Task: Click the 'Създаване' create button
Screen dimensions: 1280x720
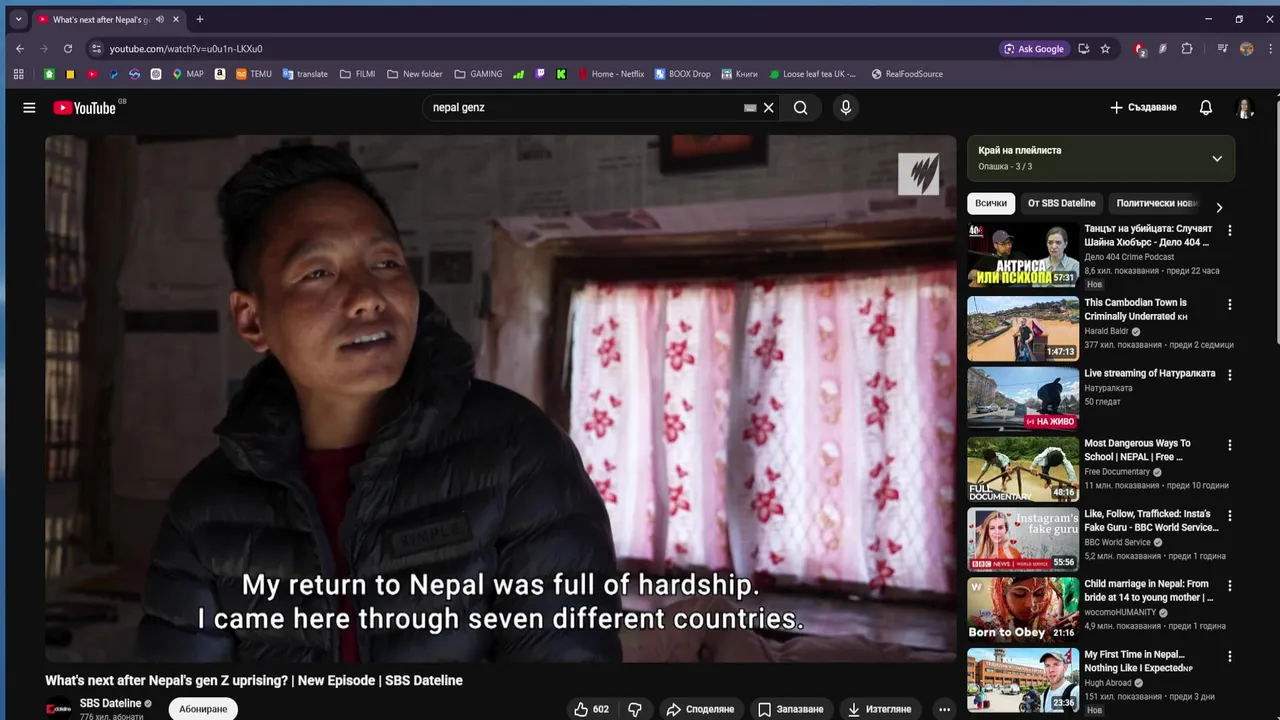Action: (1143, 107)
